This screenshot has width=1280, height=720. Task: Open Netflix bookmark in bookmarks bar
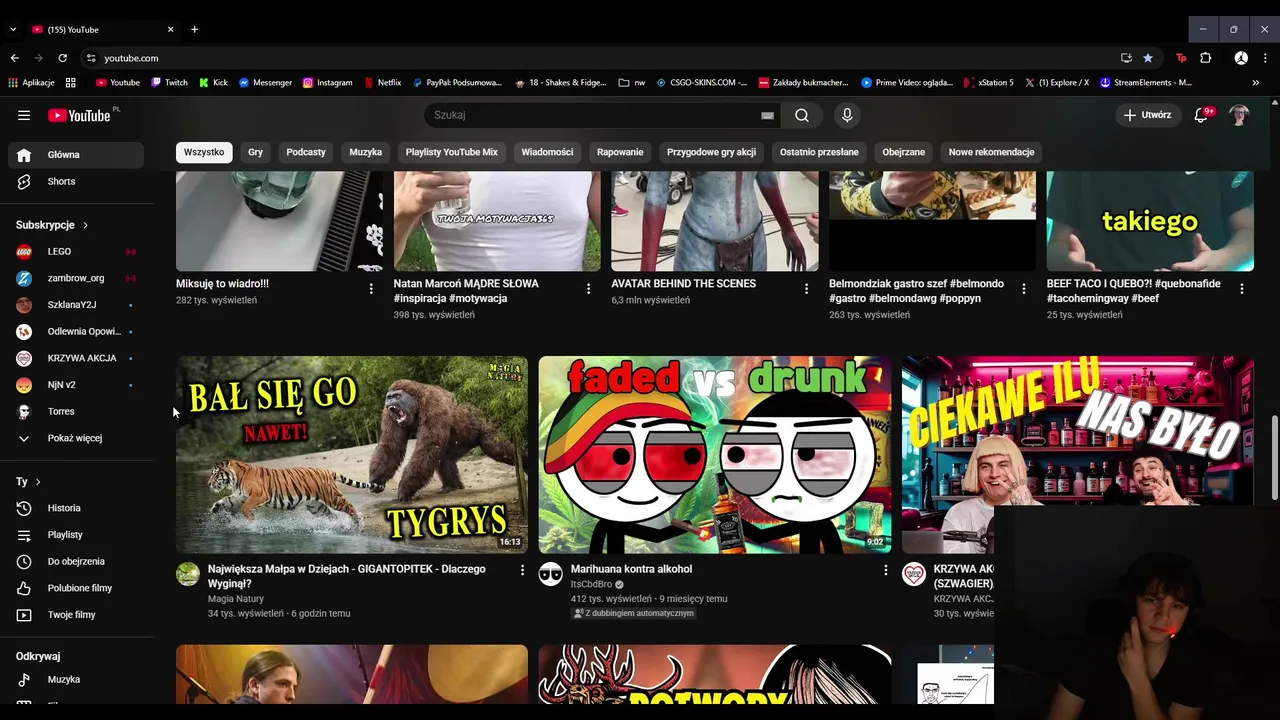[382, 83]
